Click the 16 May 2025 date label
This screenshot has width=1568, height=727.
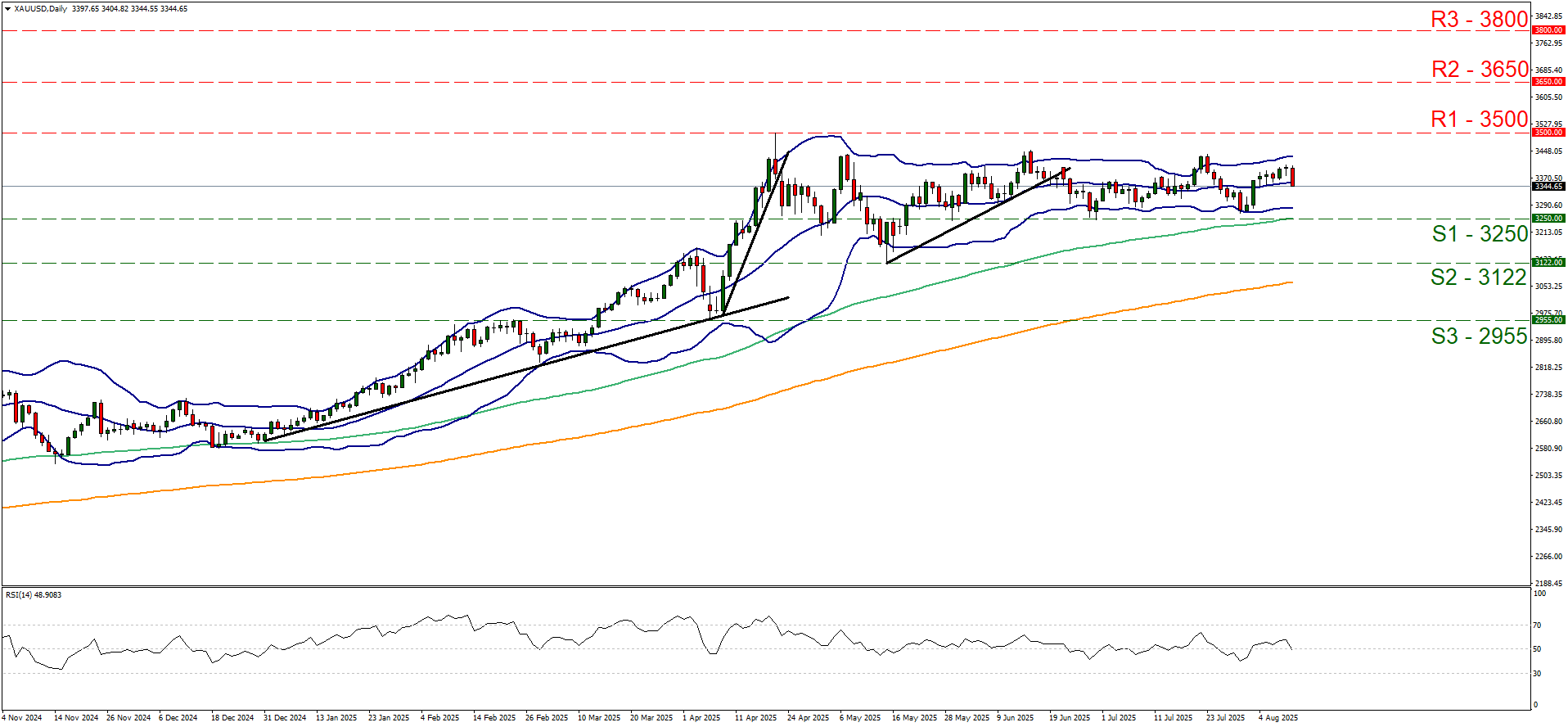(x=915, y=718)
